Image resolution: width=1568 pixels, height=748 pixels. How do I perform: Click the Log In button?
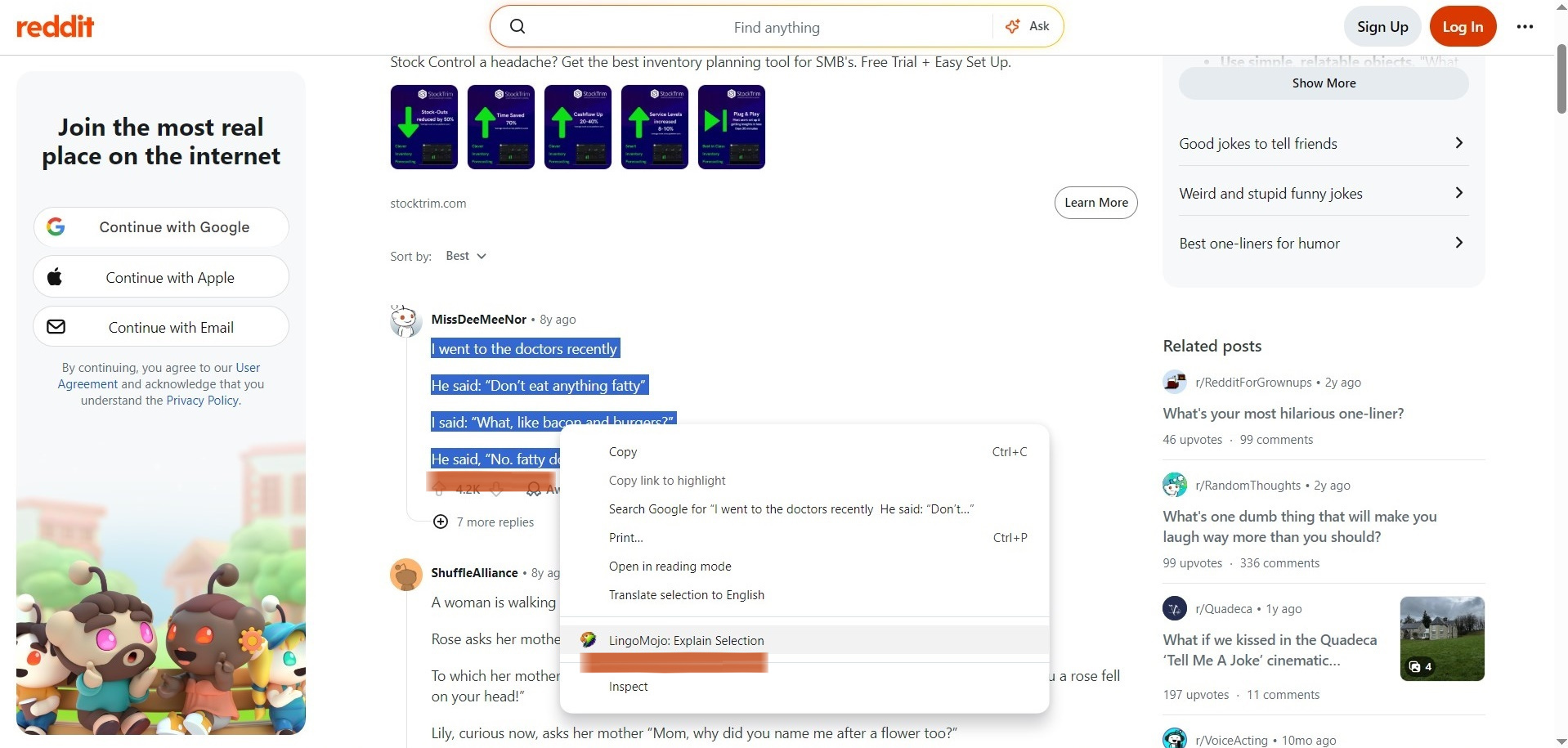(1463, 26)
